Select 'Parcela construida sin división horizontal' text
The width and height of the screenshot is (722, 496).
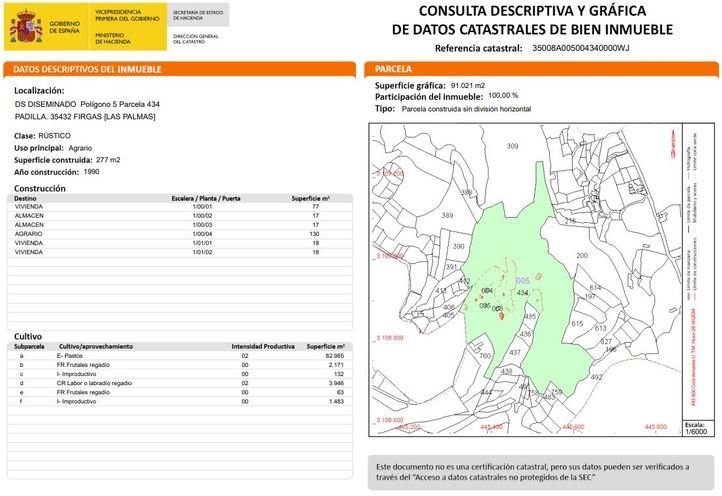pos(466,109)
